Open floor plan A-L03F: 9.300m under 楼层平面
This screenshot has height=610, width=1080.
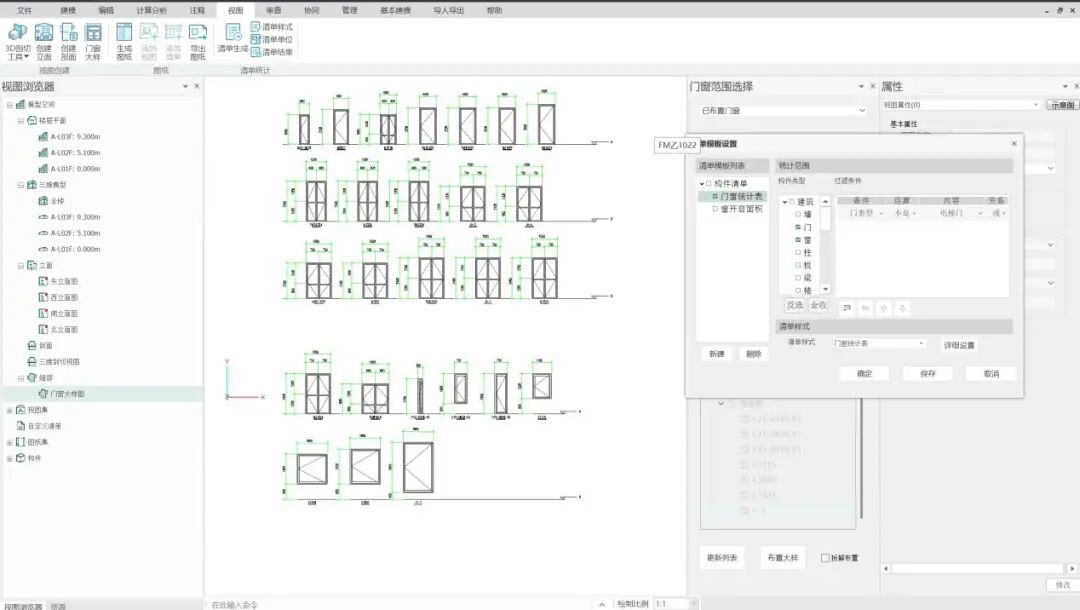[70, 137]
